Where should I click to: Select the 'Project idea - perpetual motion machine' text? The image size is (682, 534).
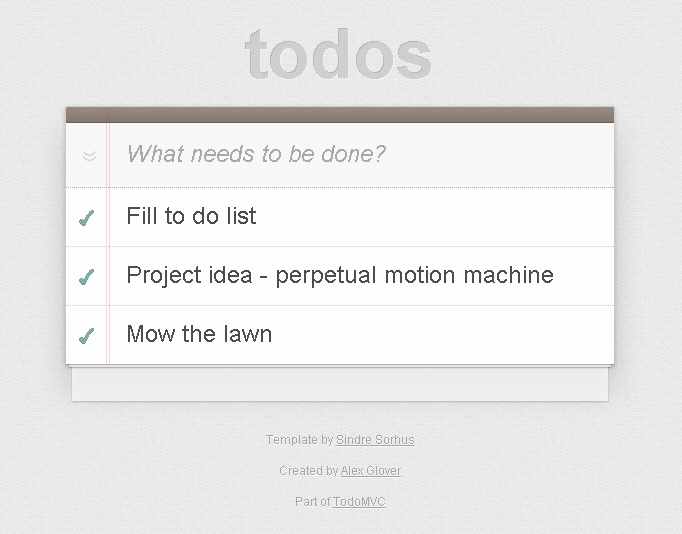point(340,276)
